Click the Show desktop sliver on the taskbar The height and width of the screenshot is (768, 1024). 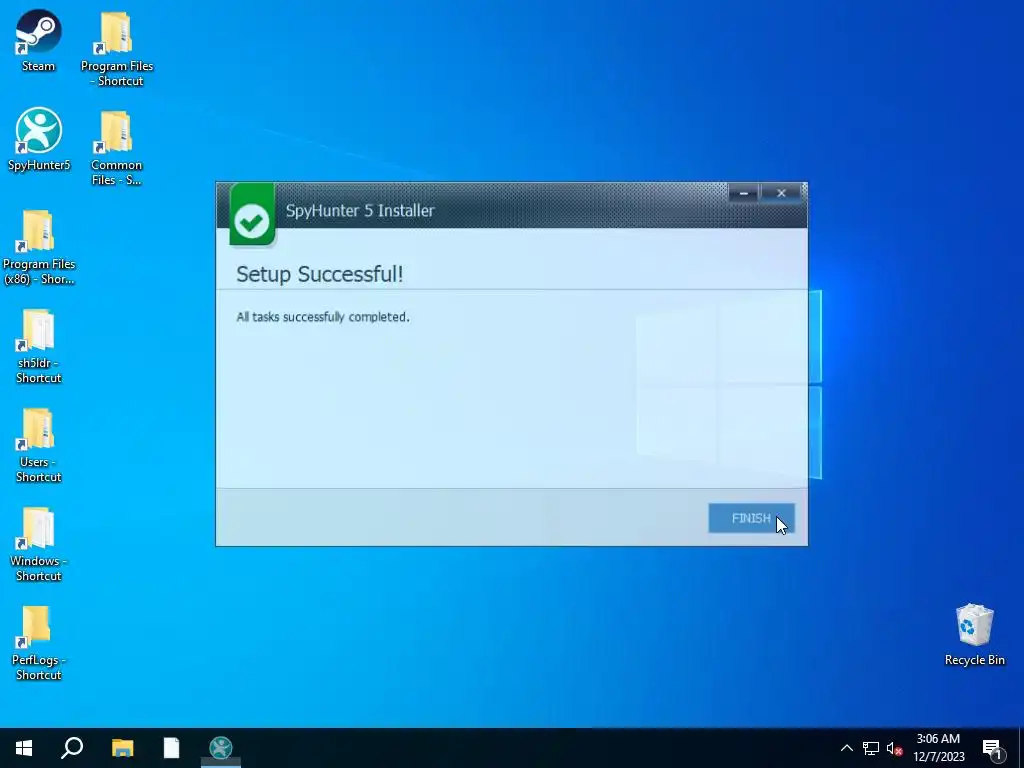(x=1021, y=748)
